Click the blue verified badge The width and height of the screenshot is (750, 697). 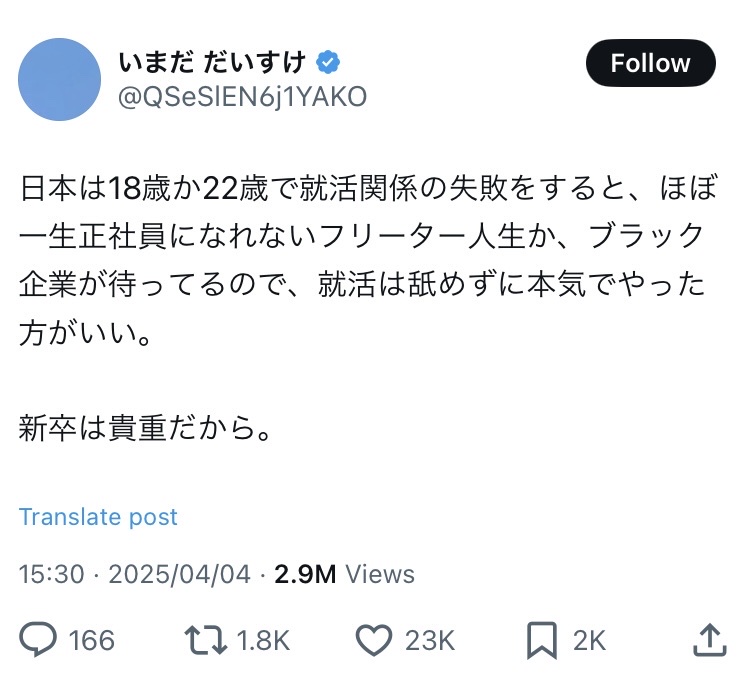(x=328, y=64)
